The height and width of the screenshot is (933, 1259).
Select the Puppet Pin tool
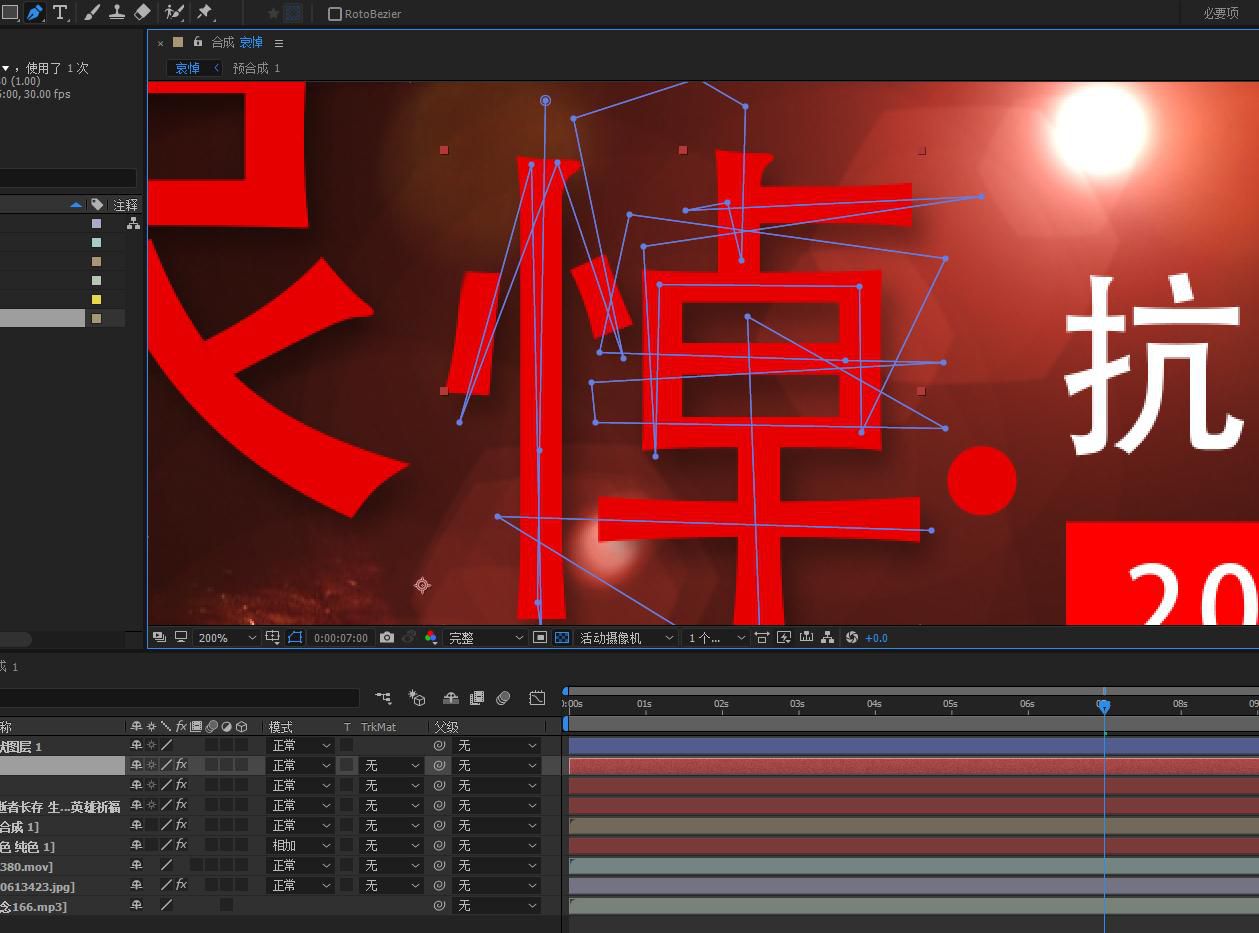pyautogui.click(x=204, y=13)
